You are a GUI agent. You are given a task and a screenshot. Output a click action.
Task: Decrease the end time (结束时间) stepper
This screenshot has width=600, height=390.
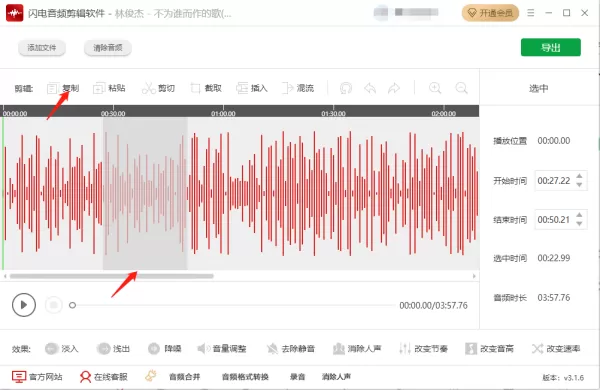coord(579,224)
